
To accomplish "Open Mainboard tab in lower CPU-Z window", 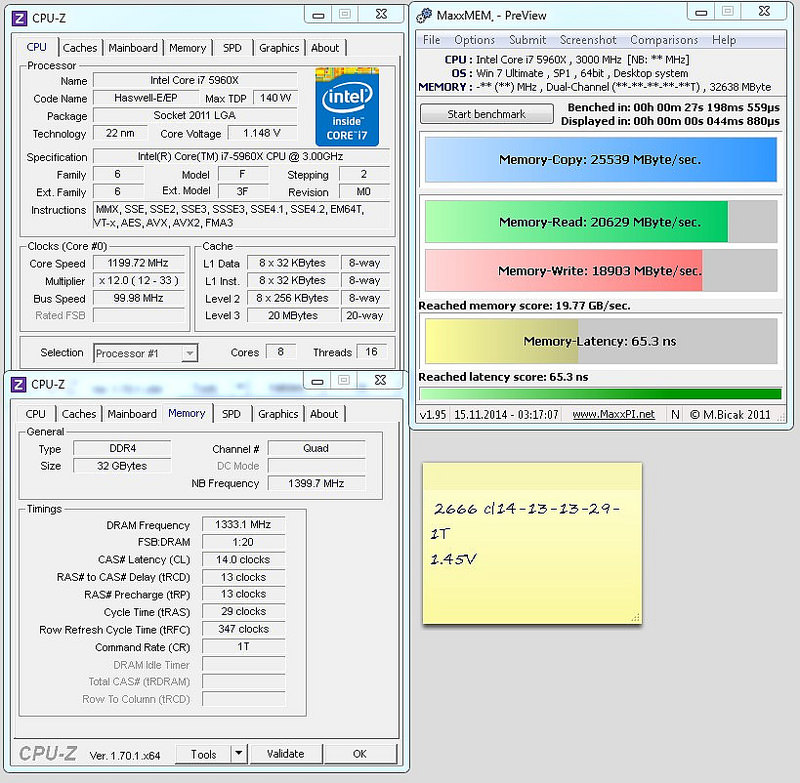I will 132,414.
